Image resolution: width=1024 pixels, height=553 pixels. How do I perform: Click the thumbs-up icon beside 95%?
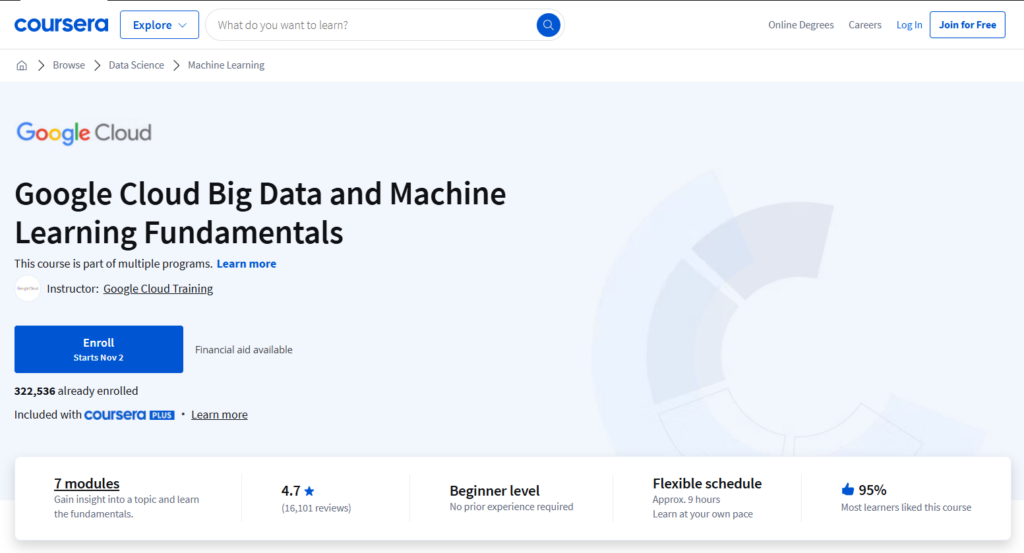[848, 489]
